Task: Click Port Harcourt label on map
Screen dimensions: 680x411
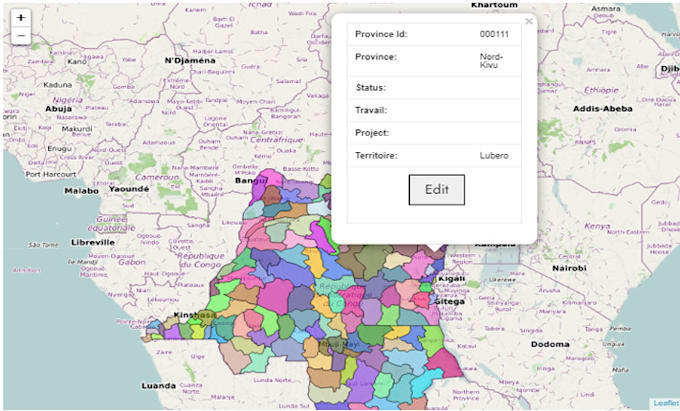Action: pyautogui.click(x=51, y=174)
